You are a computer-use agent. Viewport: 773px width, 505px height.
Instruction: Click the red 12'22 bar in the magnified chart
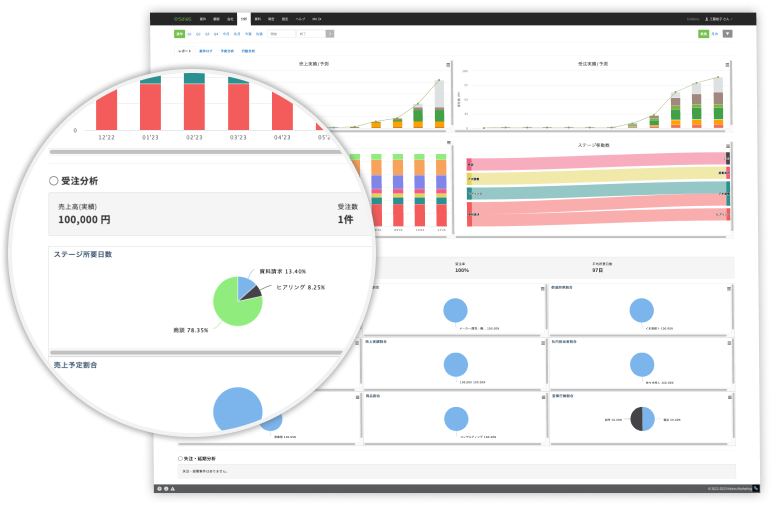106,111
